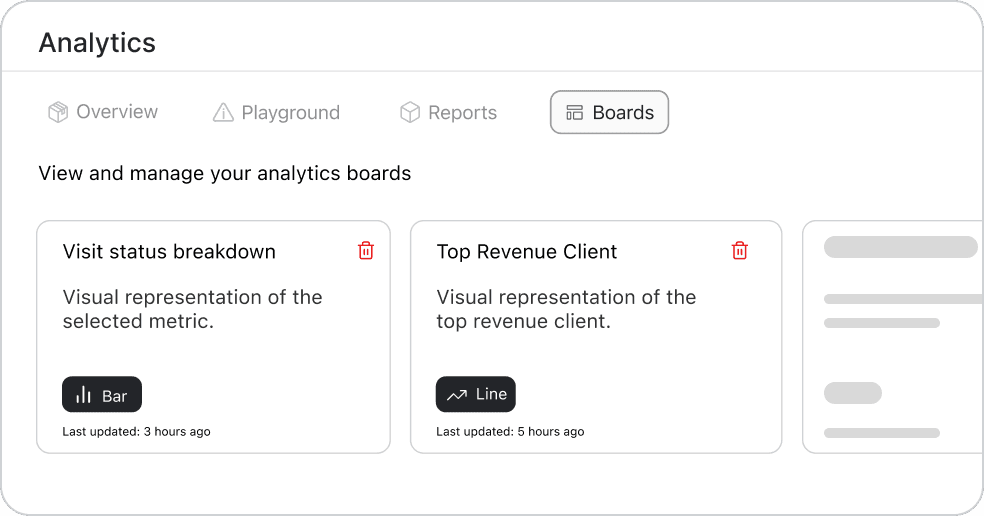The image size is (984, 516).
Task: Click the Visit status breakdown title
Action: (x=169, y=252)
